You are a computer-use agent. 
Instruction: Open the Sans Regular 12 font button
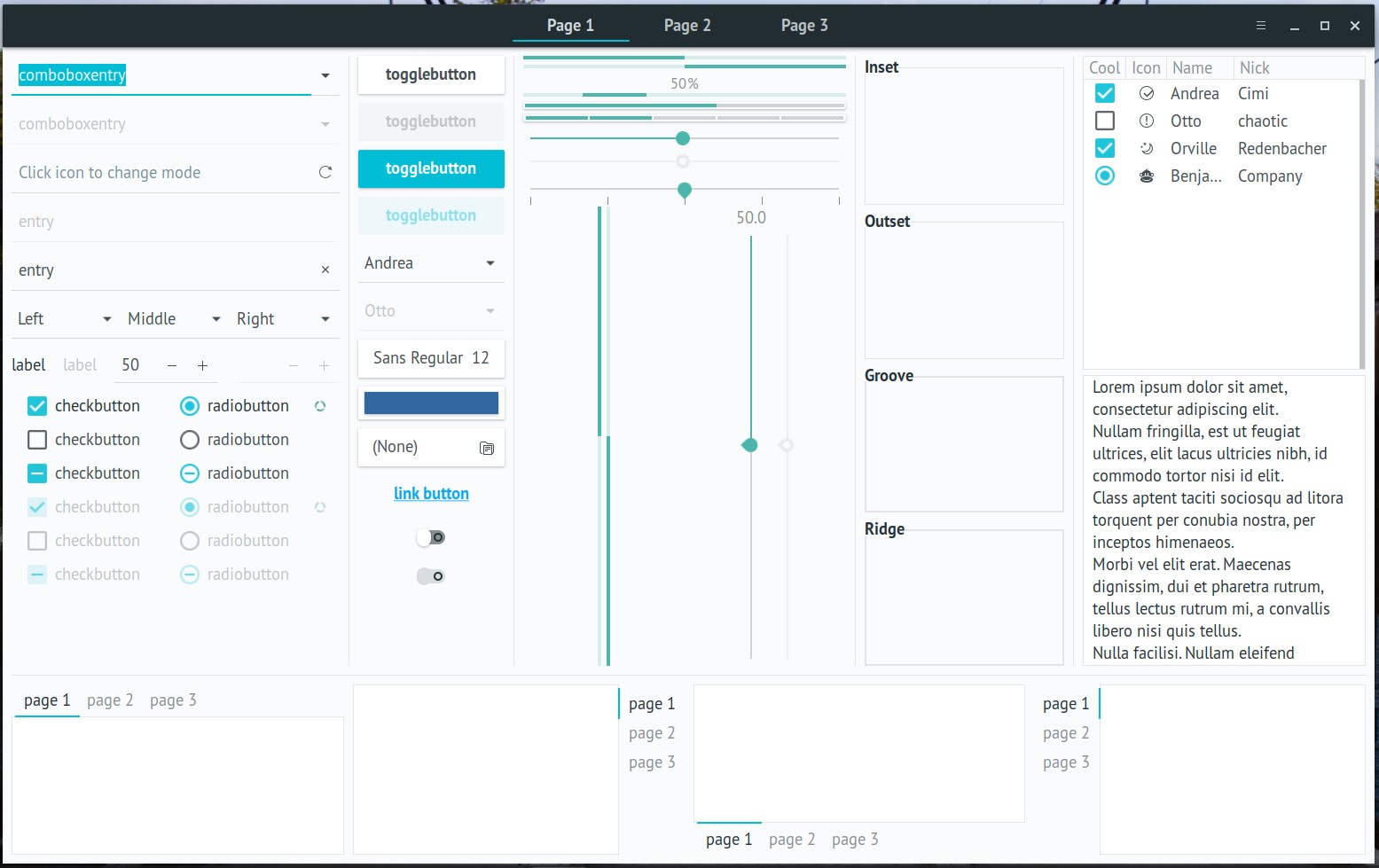(431, 358)
